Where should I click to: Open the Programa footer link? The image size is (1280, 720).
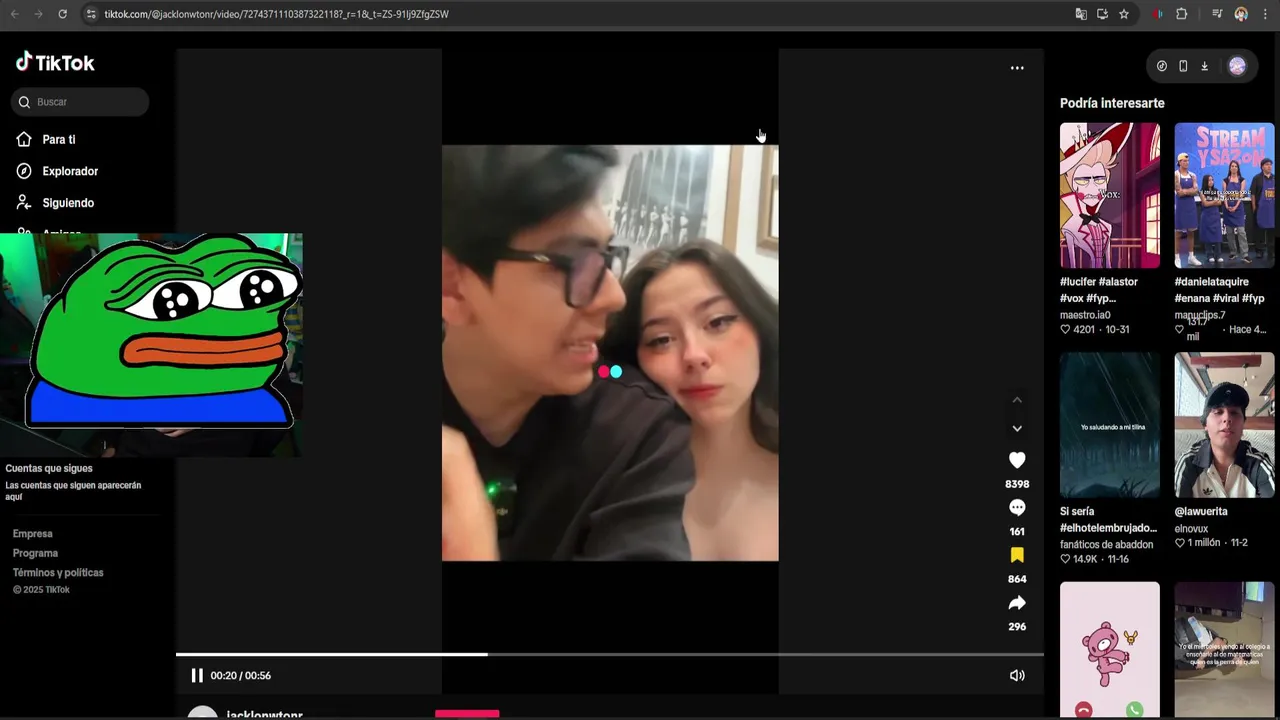click(35, 553)
